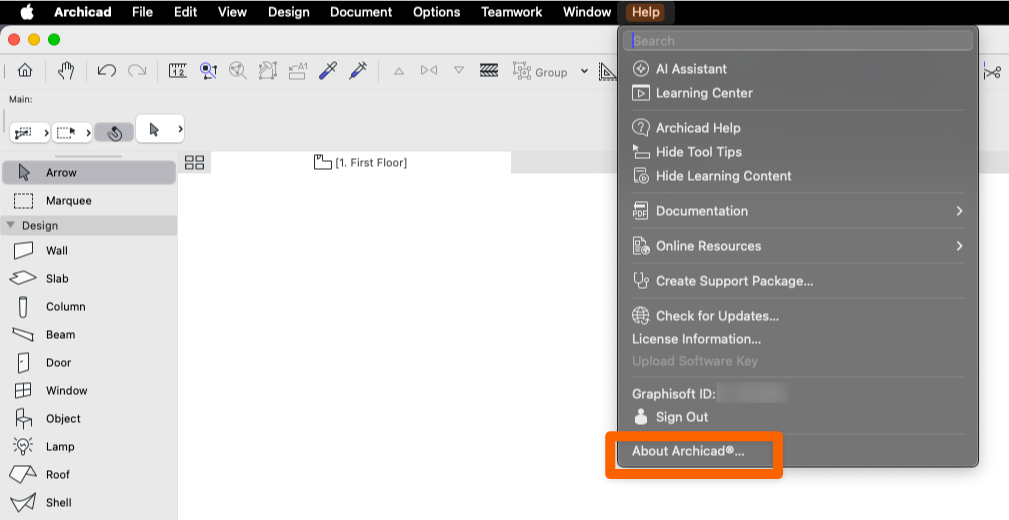
Task: Open the View menu
Action: (x=232, y=12)
